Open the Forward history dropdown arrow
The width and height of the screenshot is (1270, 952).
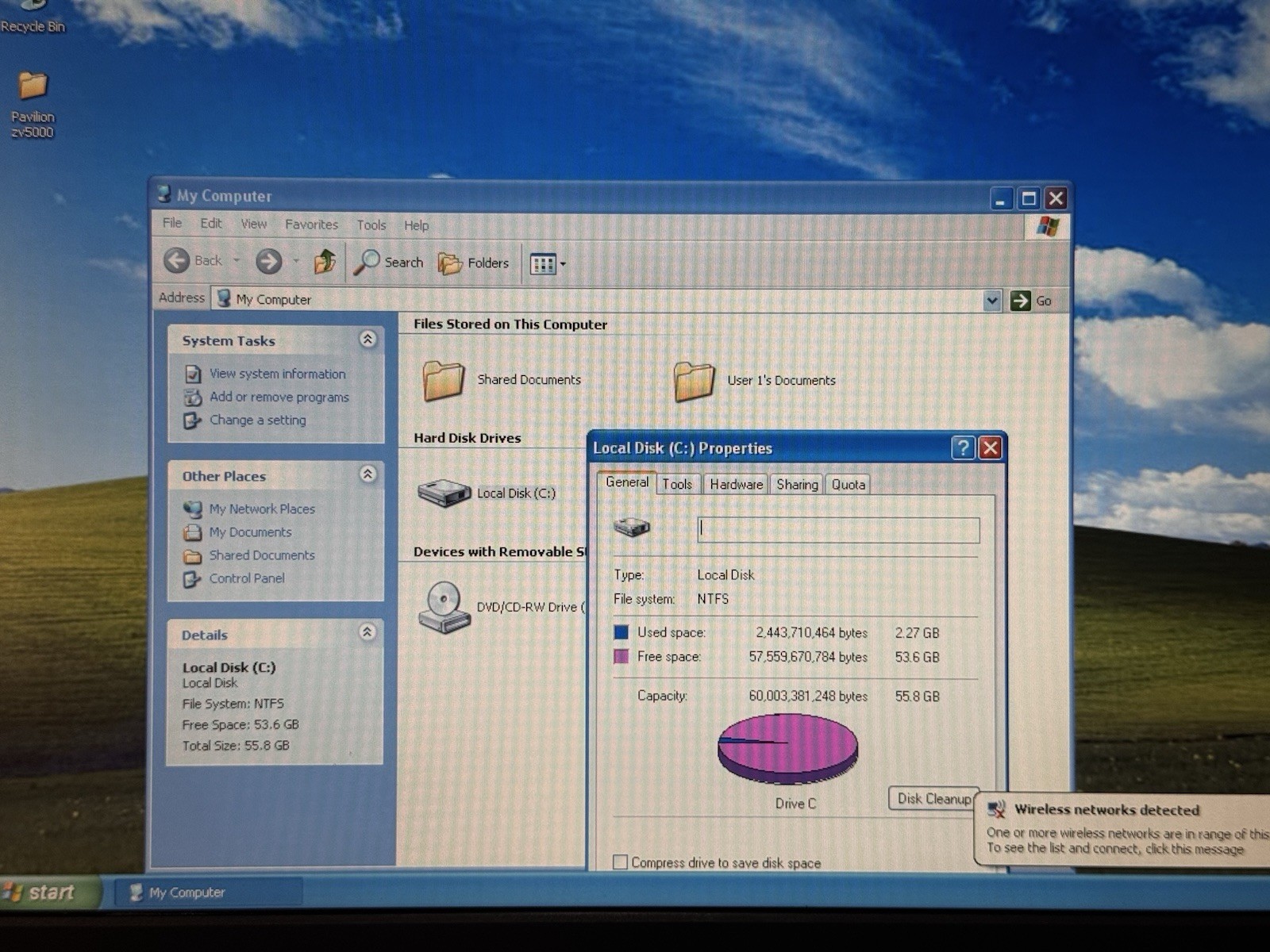tap(296, 261)
